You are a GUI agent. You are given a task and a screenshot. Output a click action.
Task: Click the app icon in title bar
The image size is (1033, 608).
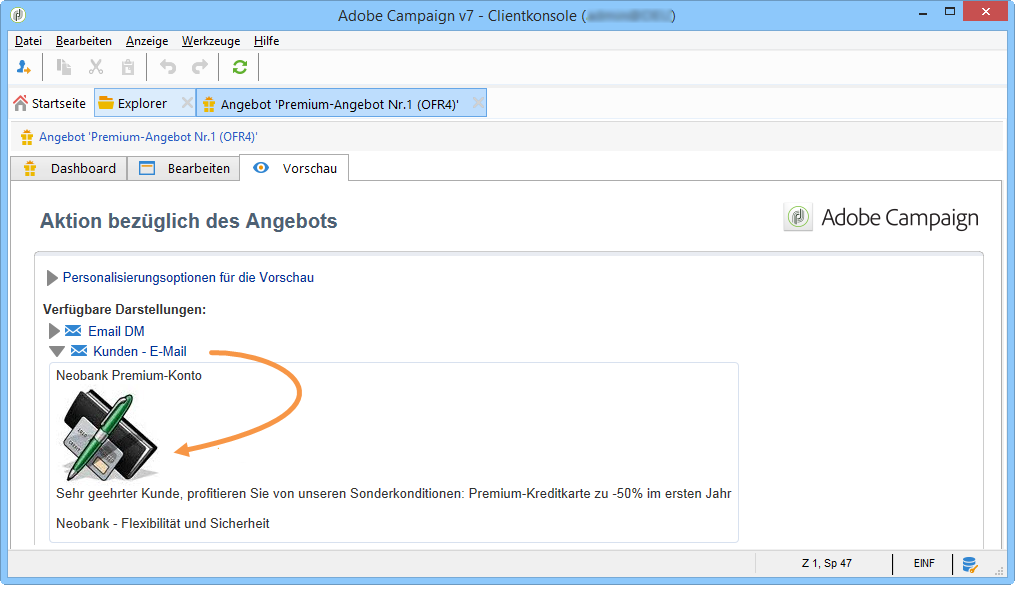(18, 14)
